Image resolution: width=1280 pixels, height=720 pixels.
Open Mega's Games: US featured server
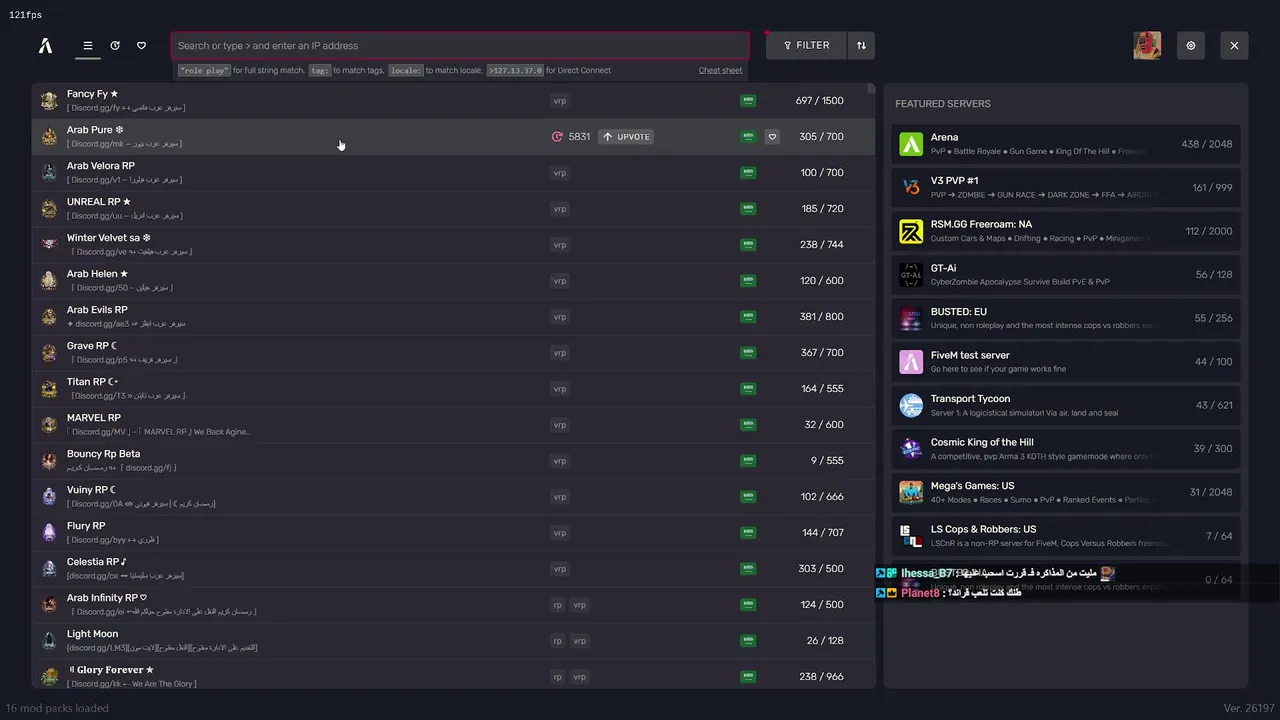(x=1066, y=492)
